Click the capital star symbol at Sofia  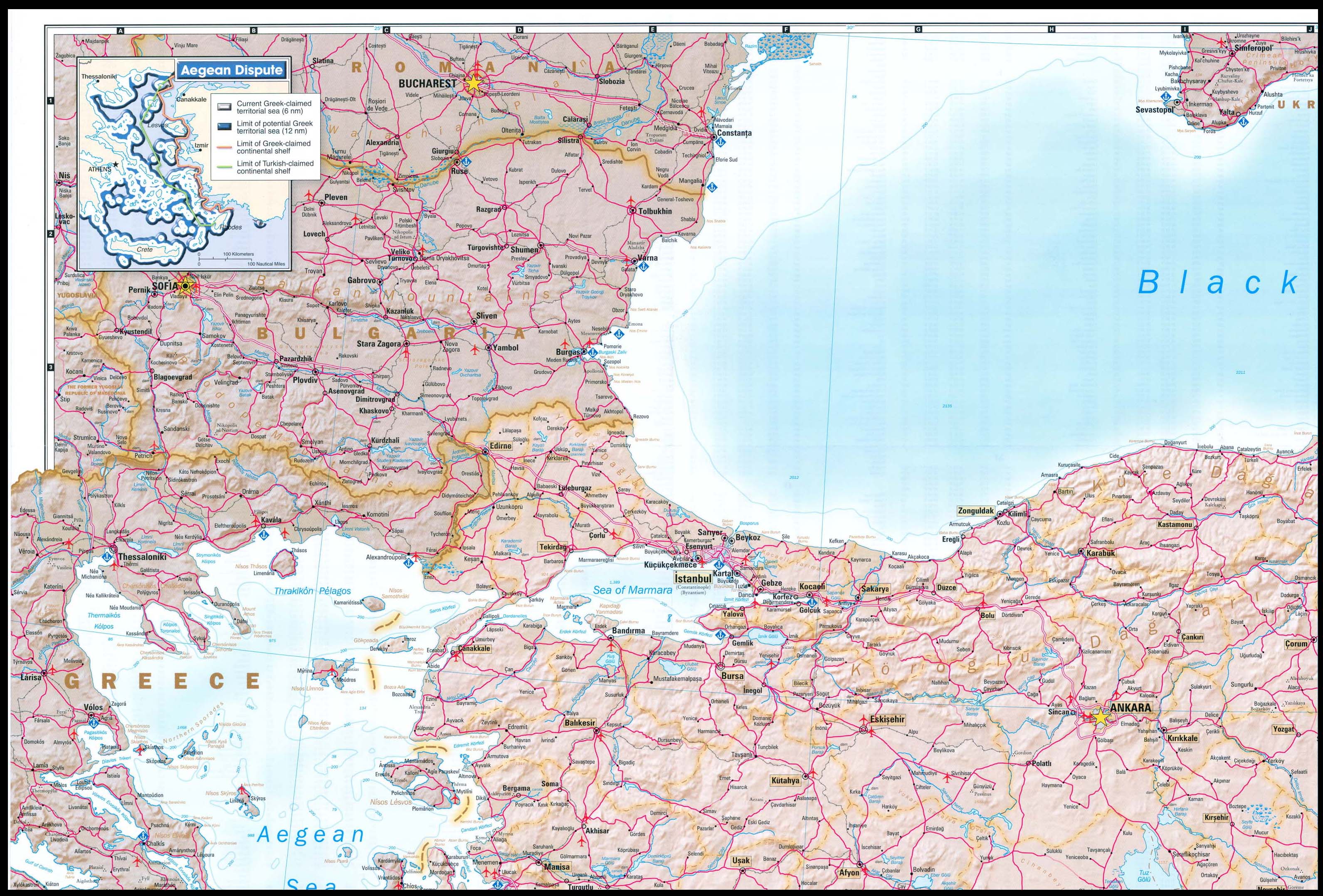point(185,286)
